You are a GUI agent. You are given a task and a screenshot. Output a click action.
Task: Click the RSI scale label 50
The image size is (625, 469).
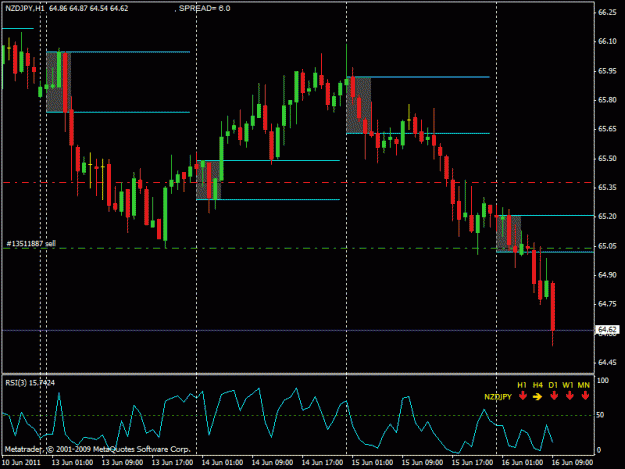[600, 415]
